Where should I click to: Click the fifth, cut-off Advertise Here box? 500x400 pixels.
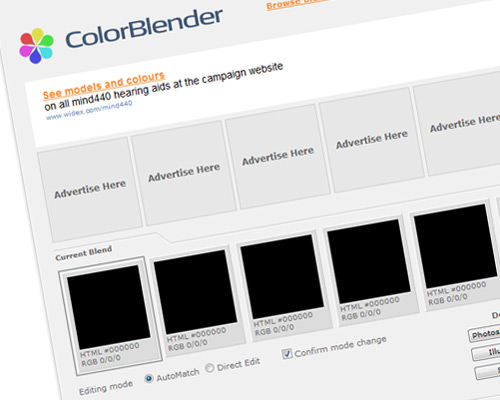[463, 124]
